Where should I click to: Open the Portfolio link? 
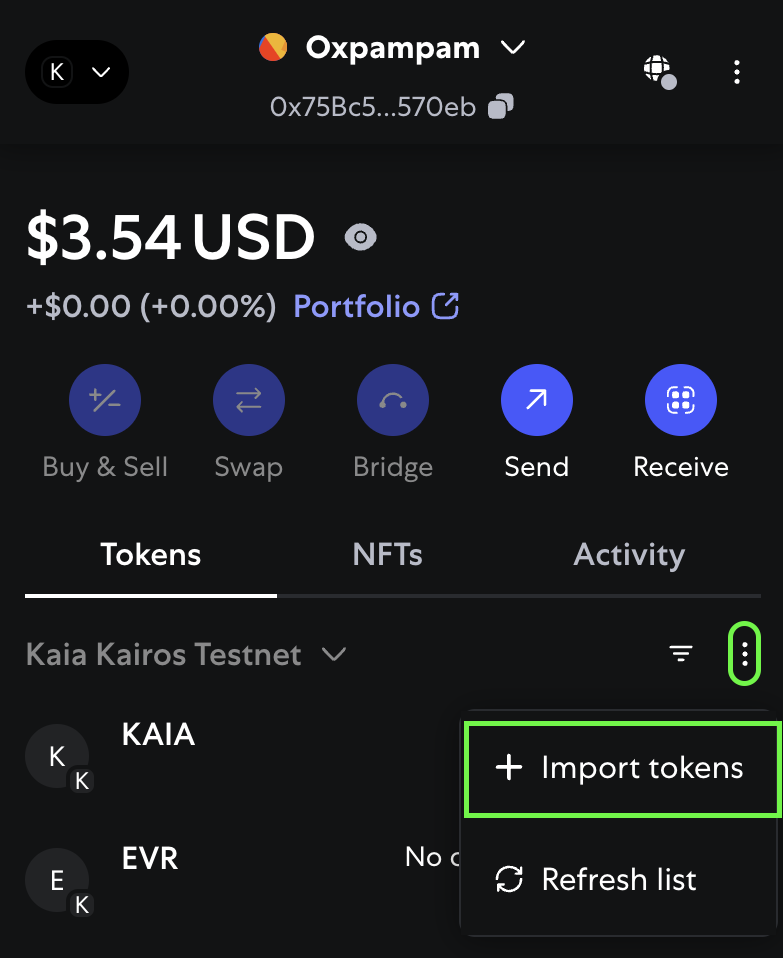tap(376, 306)
